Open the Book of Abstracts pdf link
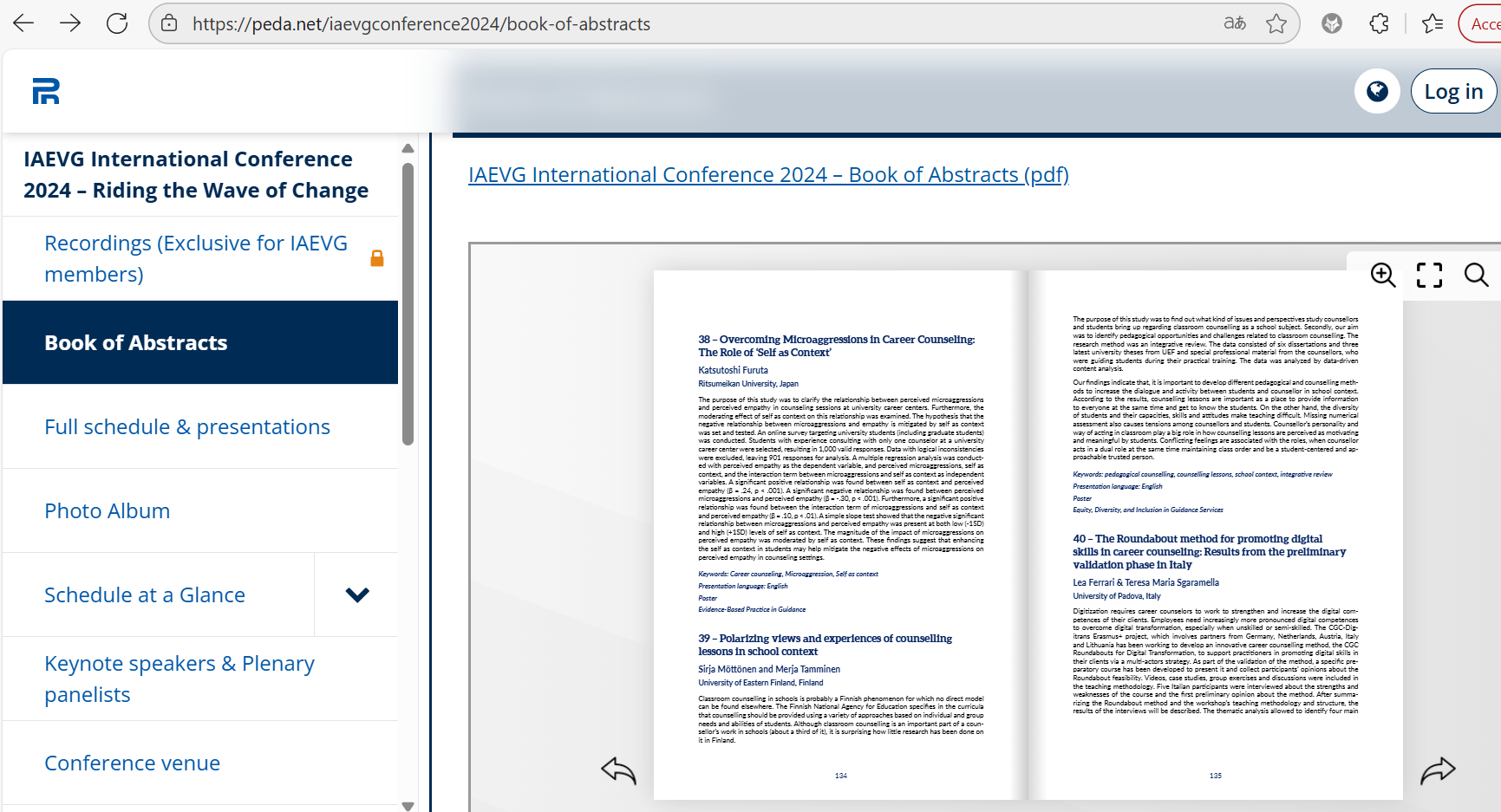The width and height of the screenshot is (1501, 812). click(768, 174)
